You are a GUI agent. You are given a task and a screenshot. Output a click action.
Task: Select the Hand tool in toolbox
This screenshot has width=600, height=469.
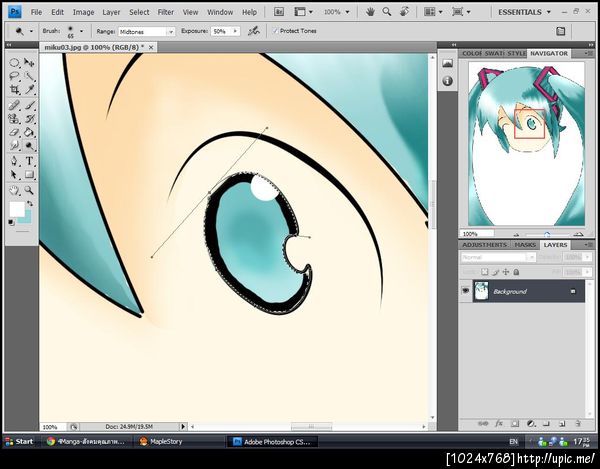(x=14, y=190)
